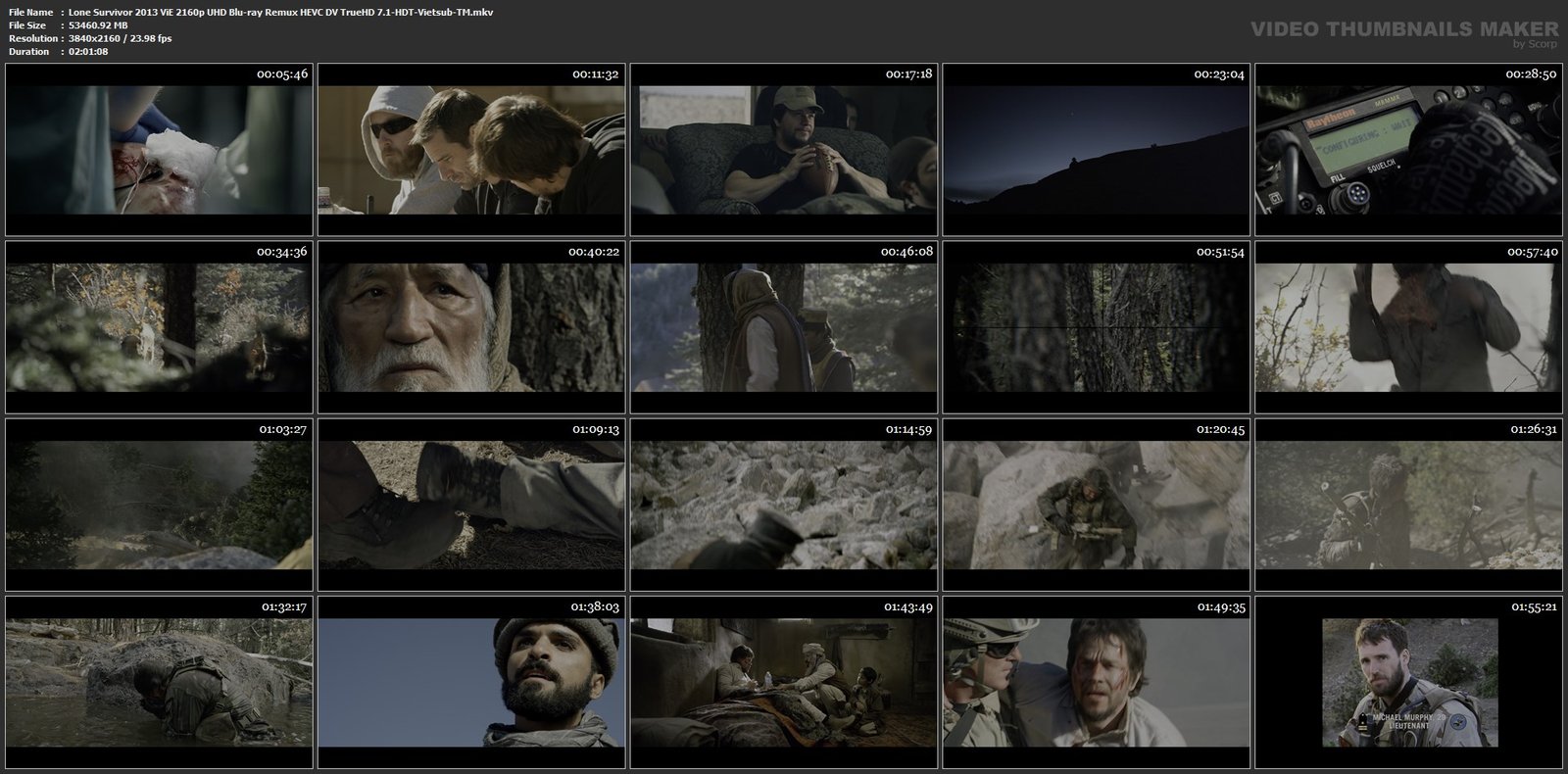The height and width of the screenshot is (774, 1568).
Task: Click the duration value 02:01:08
Action: coord(88,51)
